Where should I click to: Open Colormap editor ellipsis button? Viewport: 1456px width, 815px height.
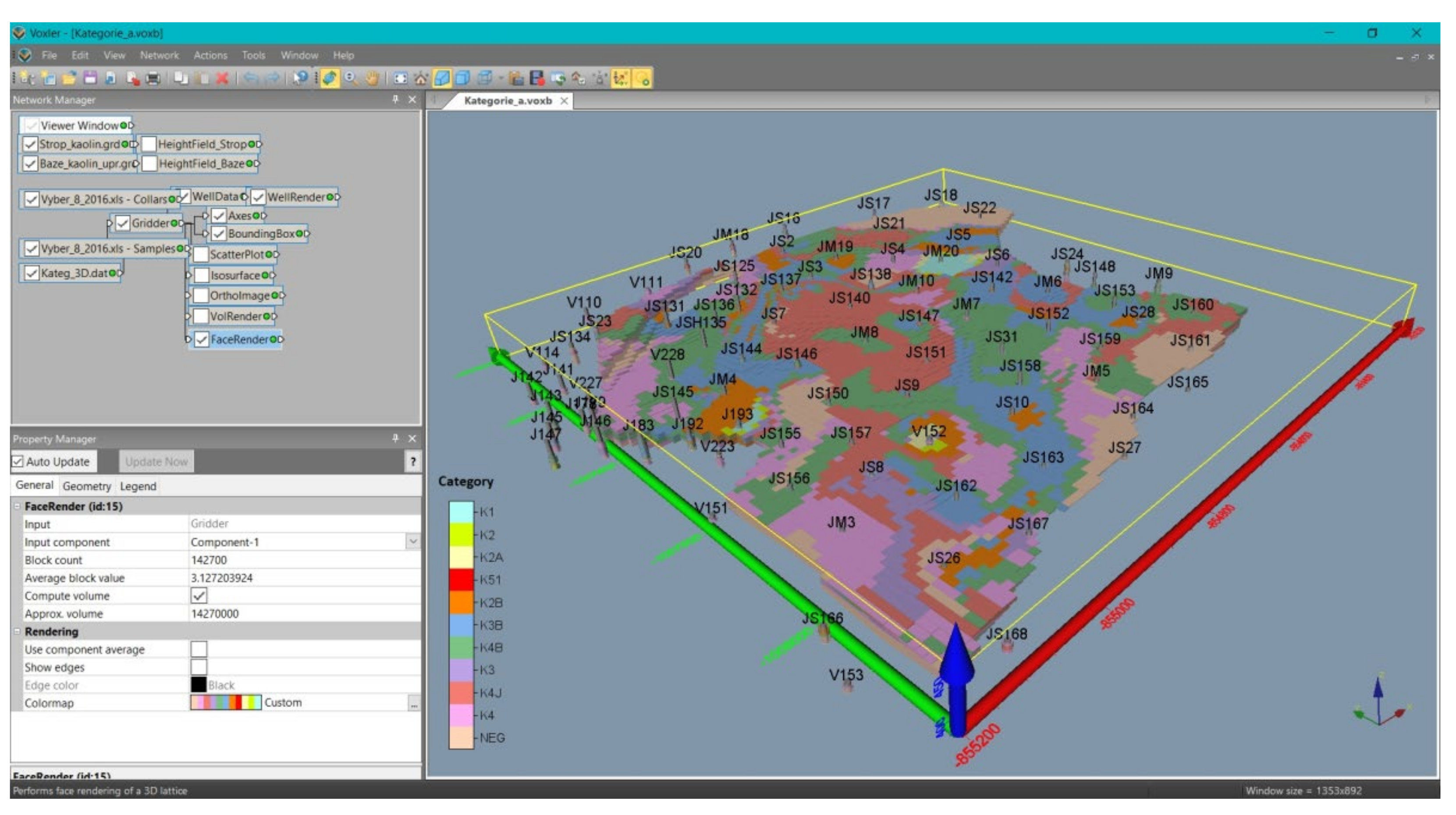414,704
